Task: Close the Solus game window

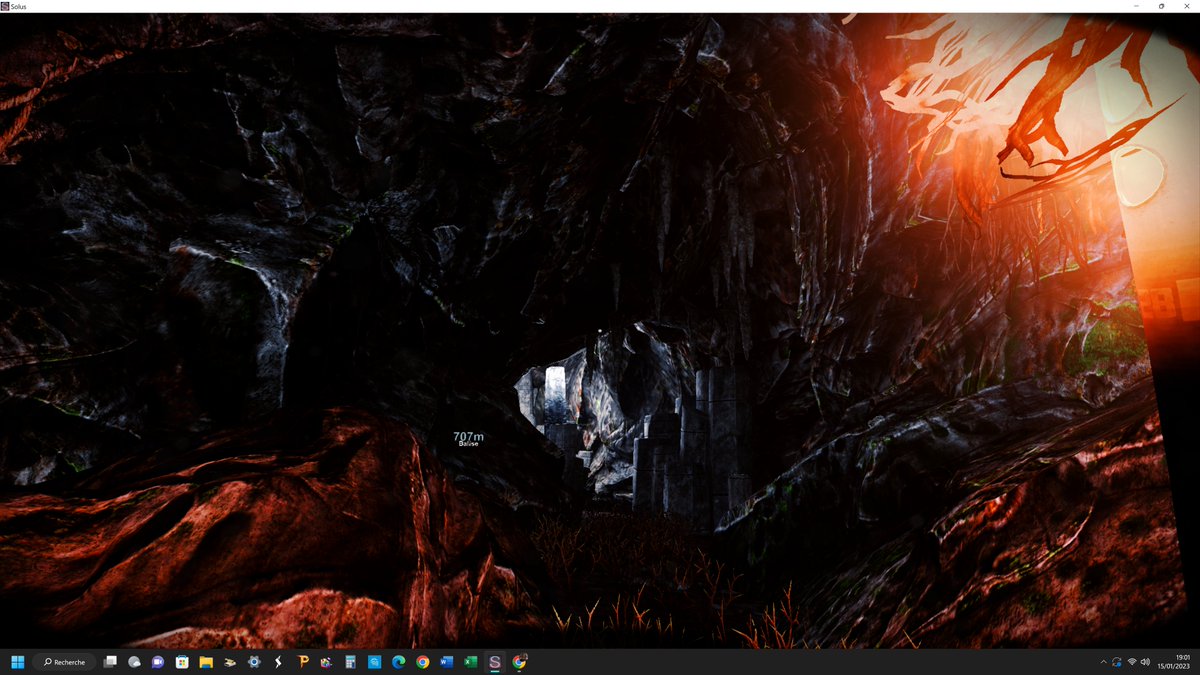Action: (1187, 6)
